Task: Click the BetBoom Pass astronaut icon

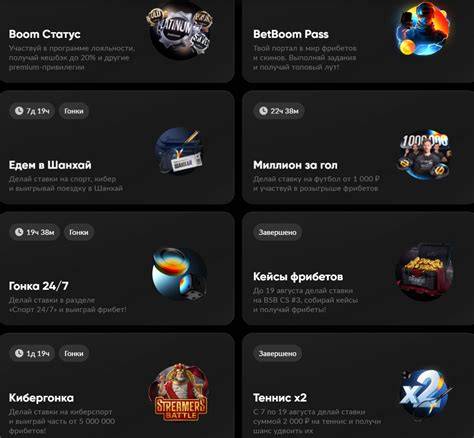Action: point(423,29)
